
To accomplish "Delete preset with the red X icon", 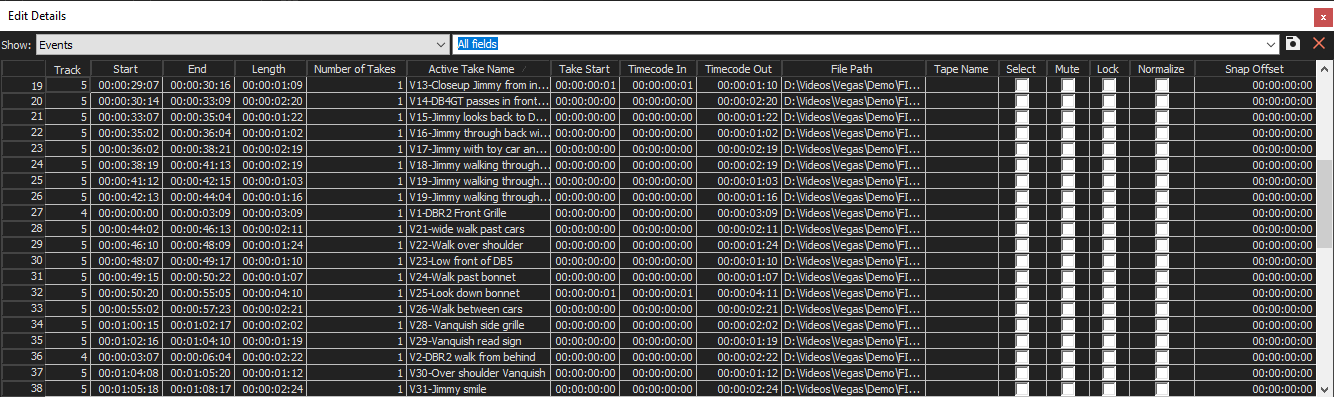I will (x=1319, y=44).
